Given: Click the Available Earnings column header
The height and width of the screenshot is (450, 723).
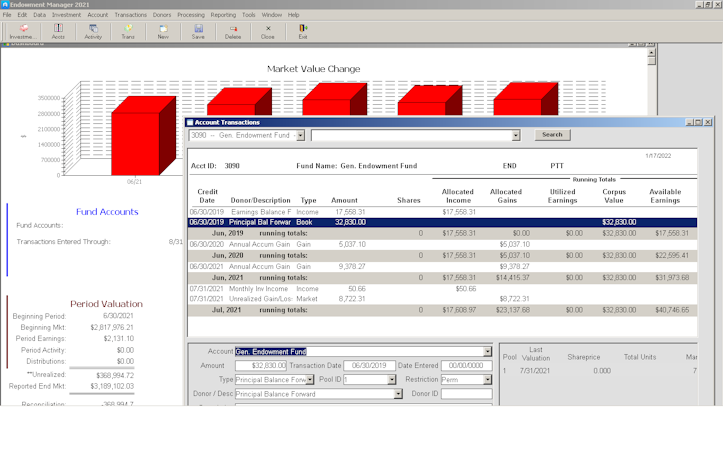Looking at the screenshot, I should (x=665, y=196).
